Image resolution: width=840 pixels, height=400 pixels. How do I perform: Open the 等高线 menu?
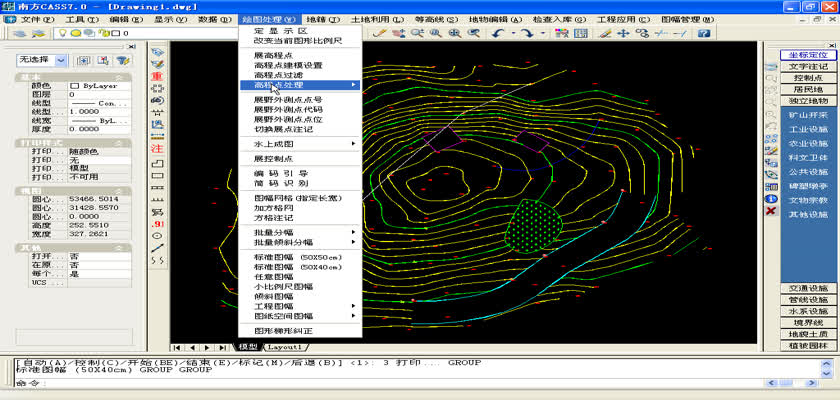point(437,19)
